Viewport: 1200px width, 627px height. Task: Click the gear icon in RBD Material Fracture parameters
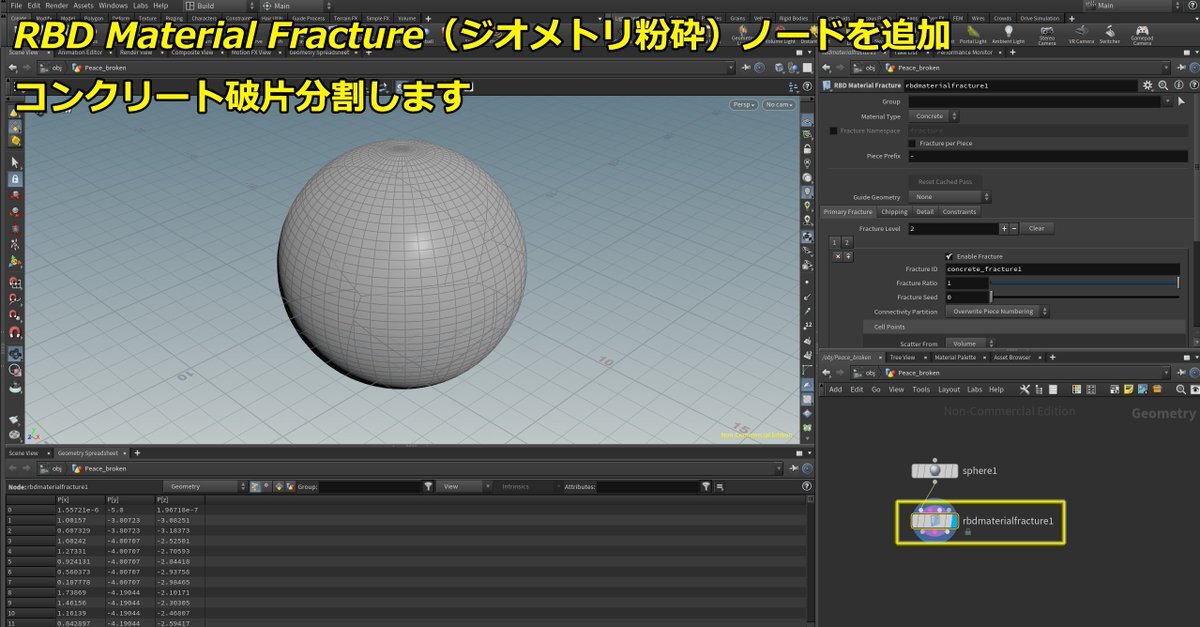(1147, 86)
